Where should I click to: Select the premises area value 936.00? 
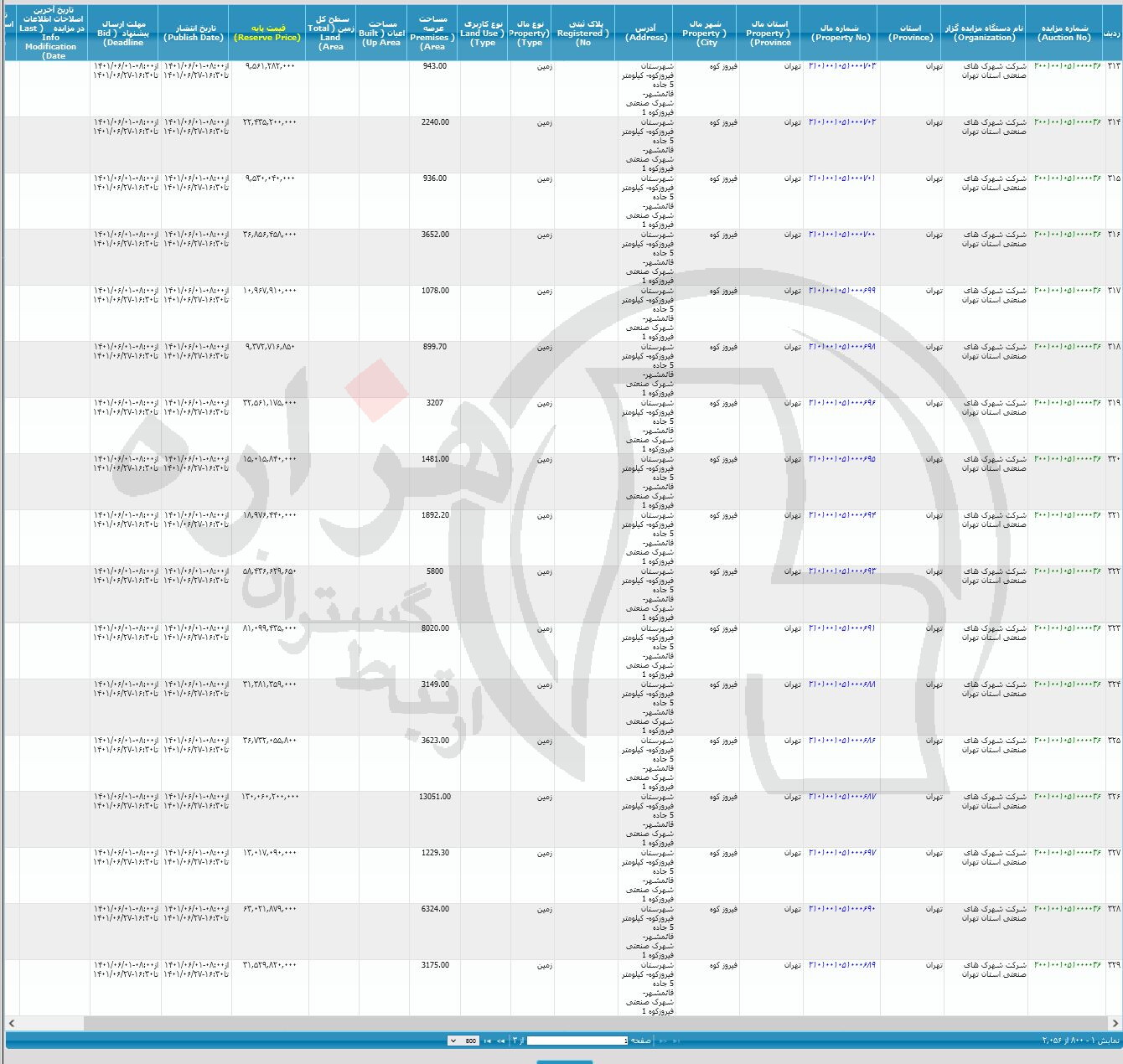(434, 178)
